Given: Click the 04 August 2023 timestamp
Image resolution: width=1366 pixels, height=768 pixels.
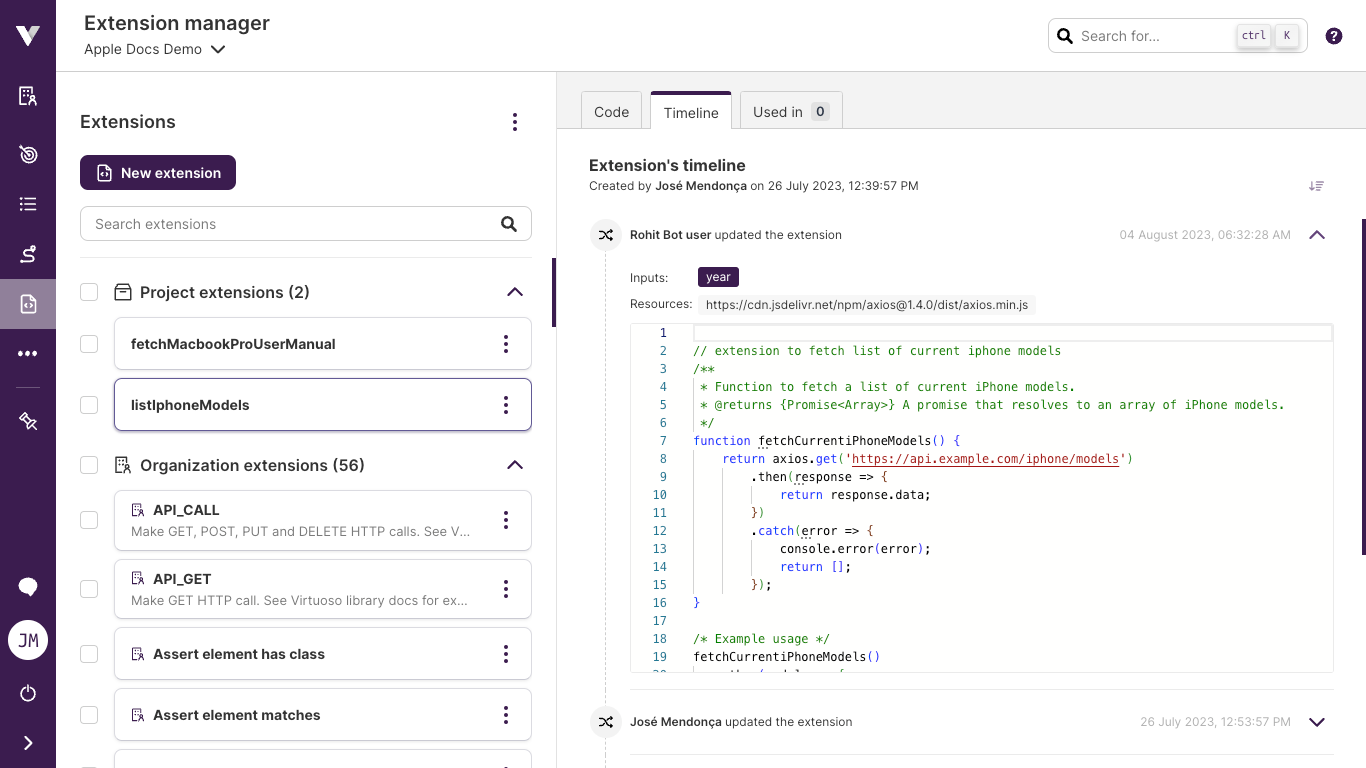Looking at the screenshot, I should 1205,235.
